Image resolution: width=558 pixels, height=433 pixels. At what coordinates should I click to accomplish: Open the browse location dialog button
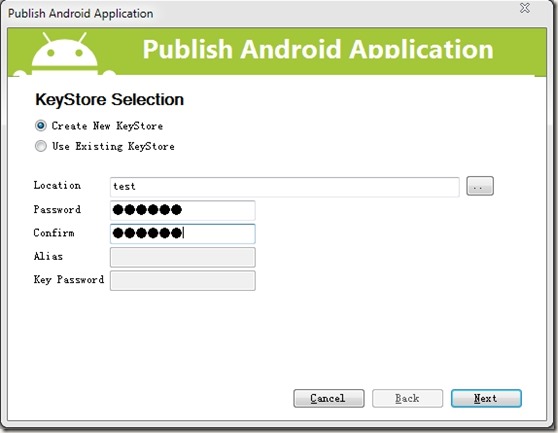click(x=480, y=186)
